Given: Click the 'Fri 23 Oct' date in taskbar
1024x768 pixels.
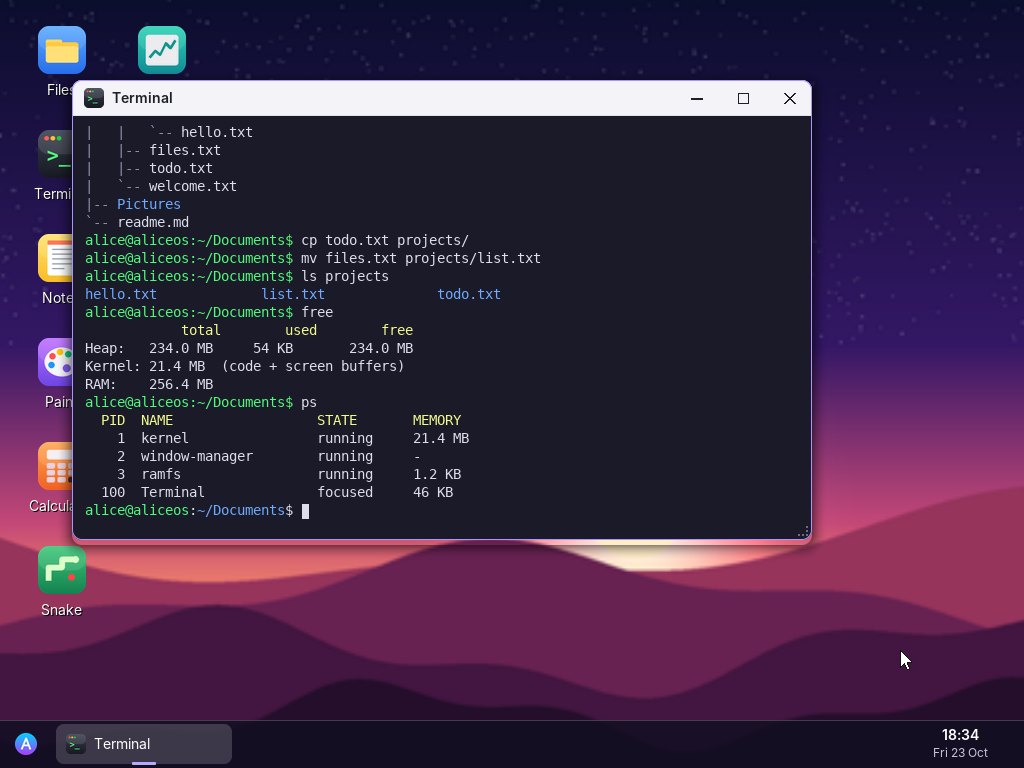Looking at the screenshot, I should tap(960, 753).
